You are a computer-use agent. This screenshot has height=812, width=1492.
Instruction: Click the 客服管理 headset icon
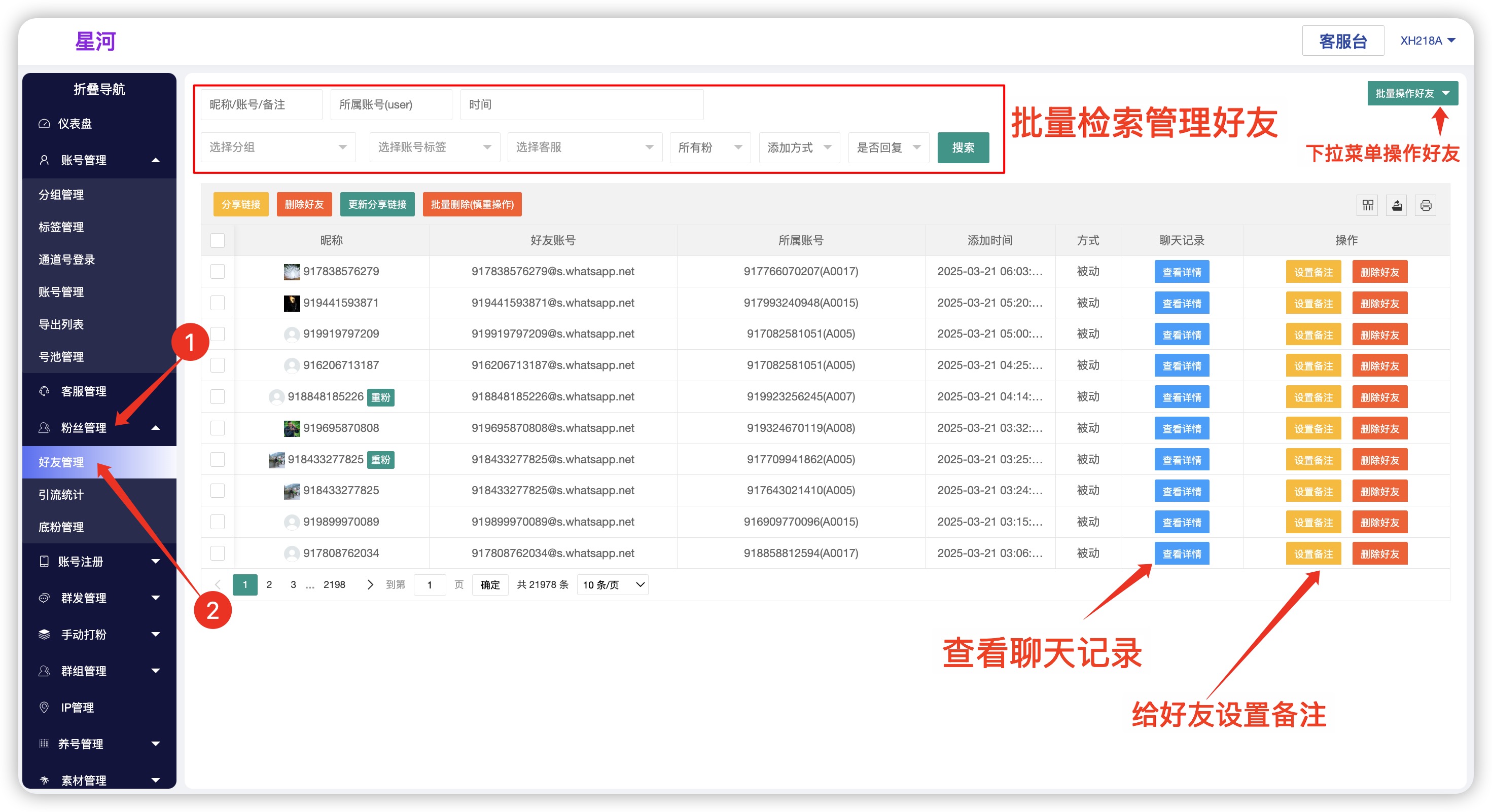pyautogui.click(x=44, y=391)
